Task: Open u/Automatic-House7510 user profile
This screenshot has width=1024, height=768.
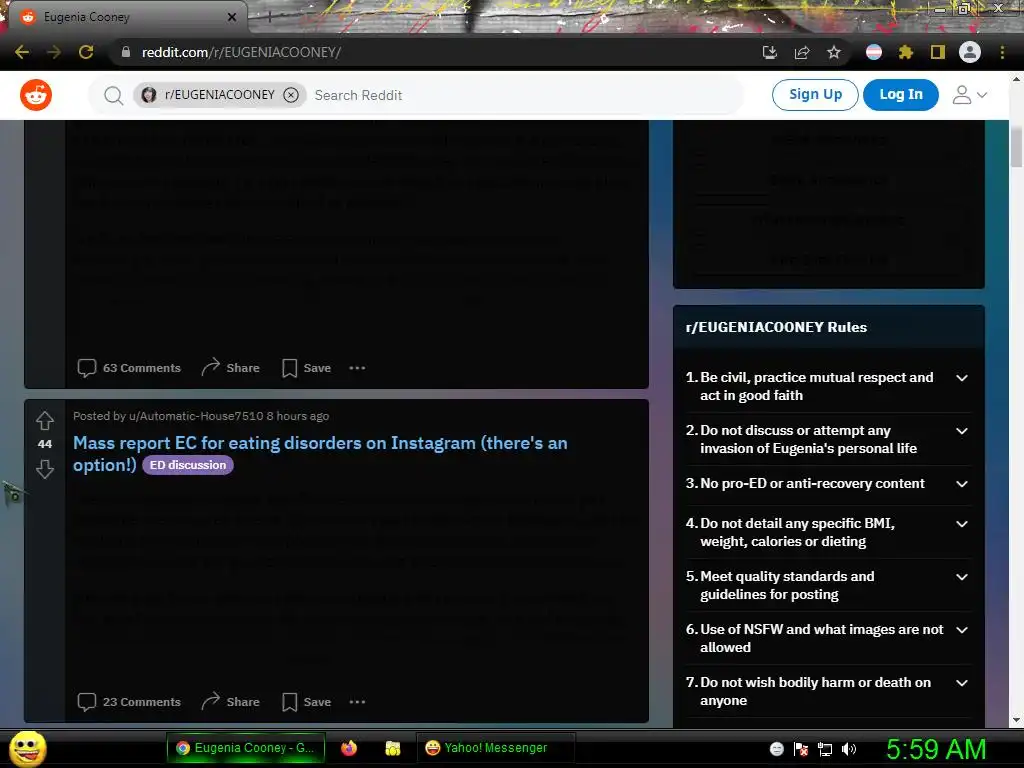Action: coord(196,416)
